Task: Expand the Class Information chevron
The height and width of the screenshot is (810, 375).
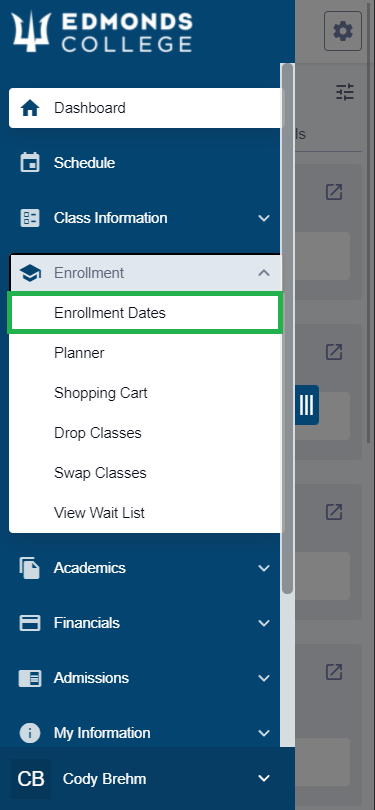Action: pyautogui.click(x=264, y=218)
